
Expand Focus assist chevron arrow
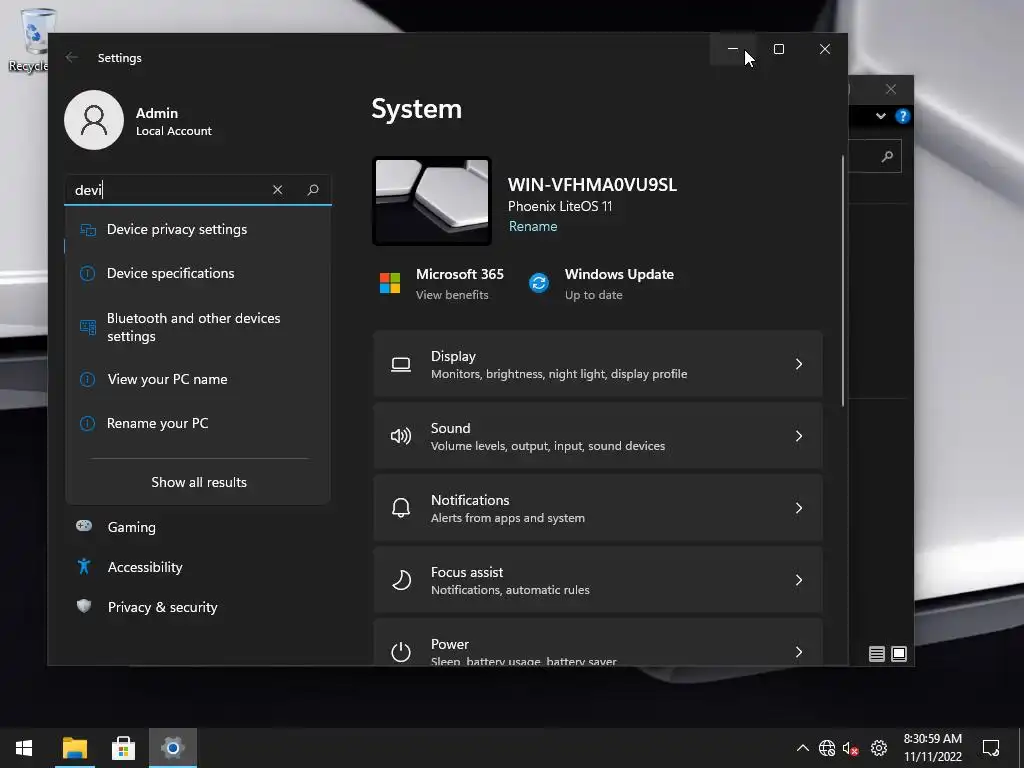(x=799, y=580)
